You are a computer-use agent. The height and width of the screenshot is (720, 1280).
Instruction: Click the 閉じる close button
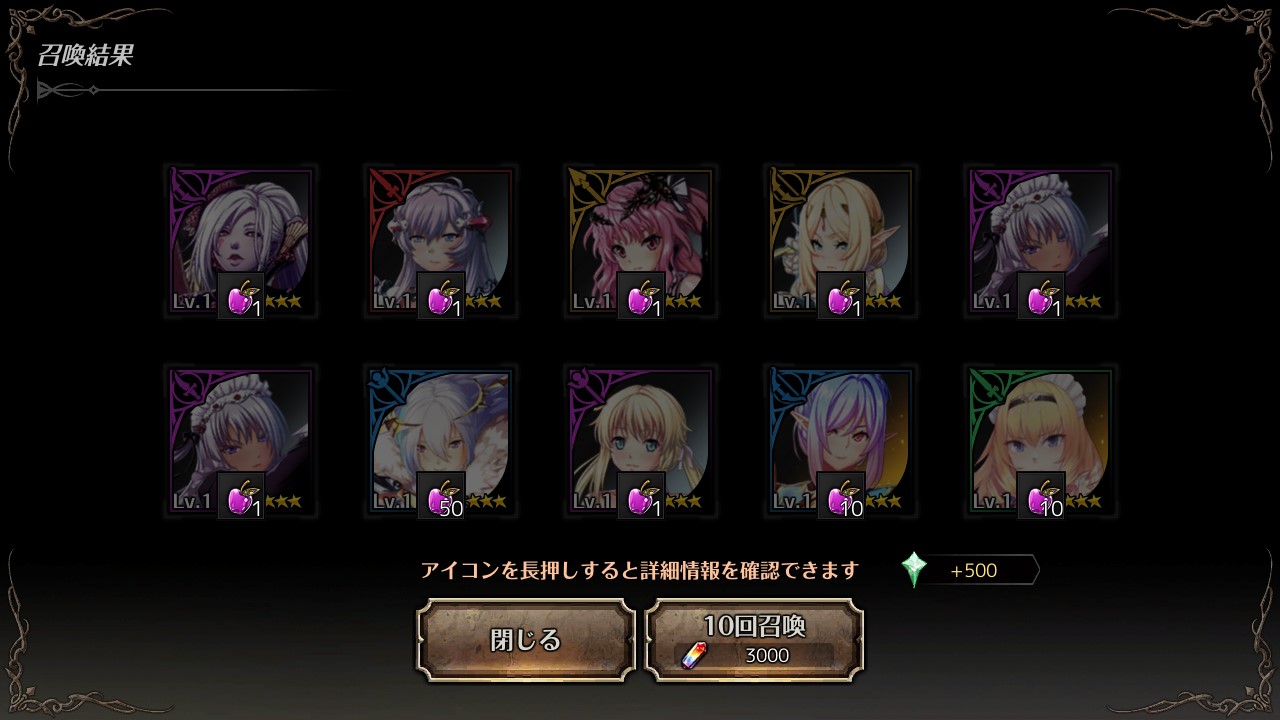526,640
